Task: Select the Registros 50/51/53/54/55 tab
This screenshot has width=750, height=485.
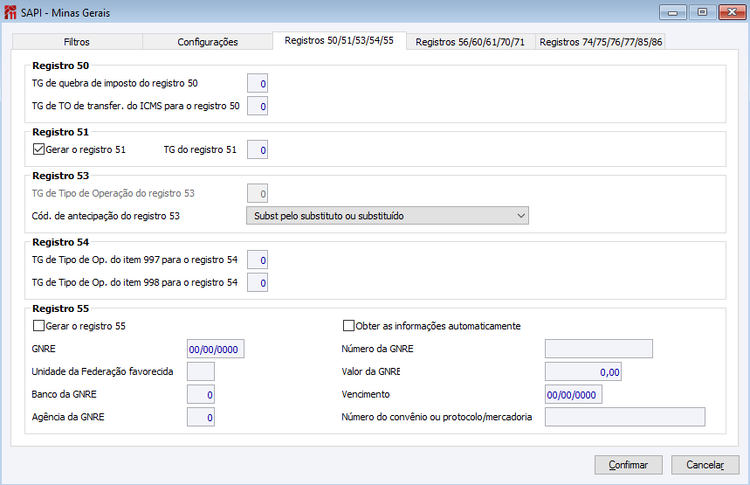Action: point(339,41)
